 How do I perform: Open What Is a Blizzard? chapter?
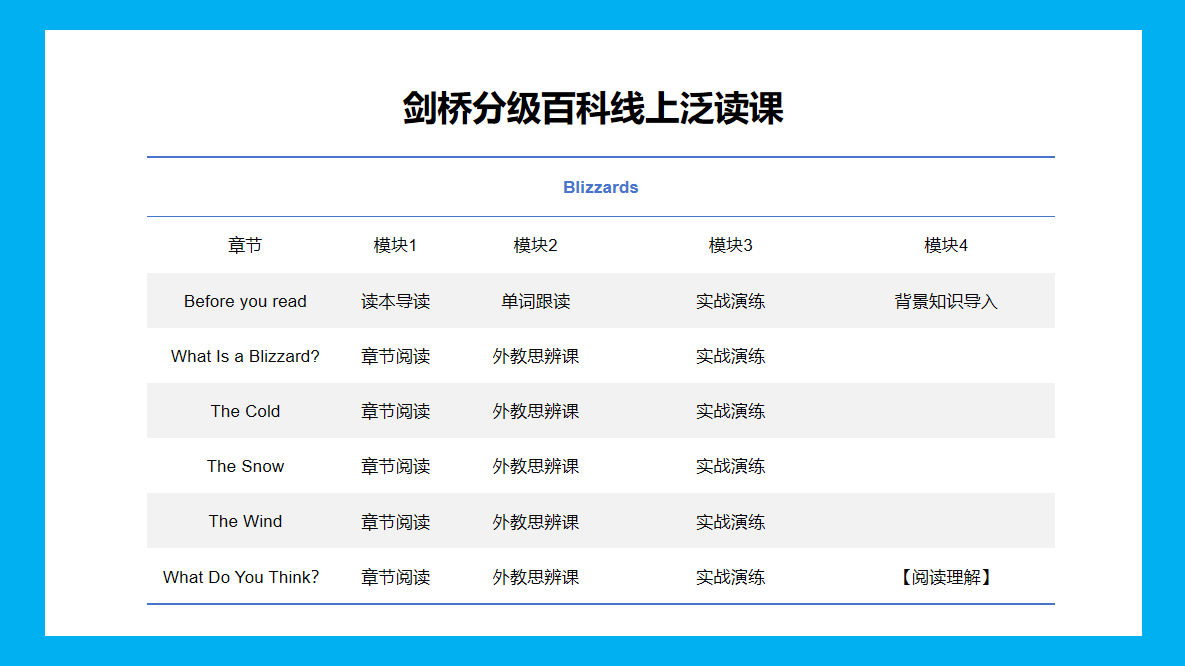[x=245, y=355]
